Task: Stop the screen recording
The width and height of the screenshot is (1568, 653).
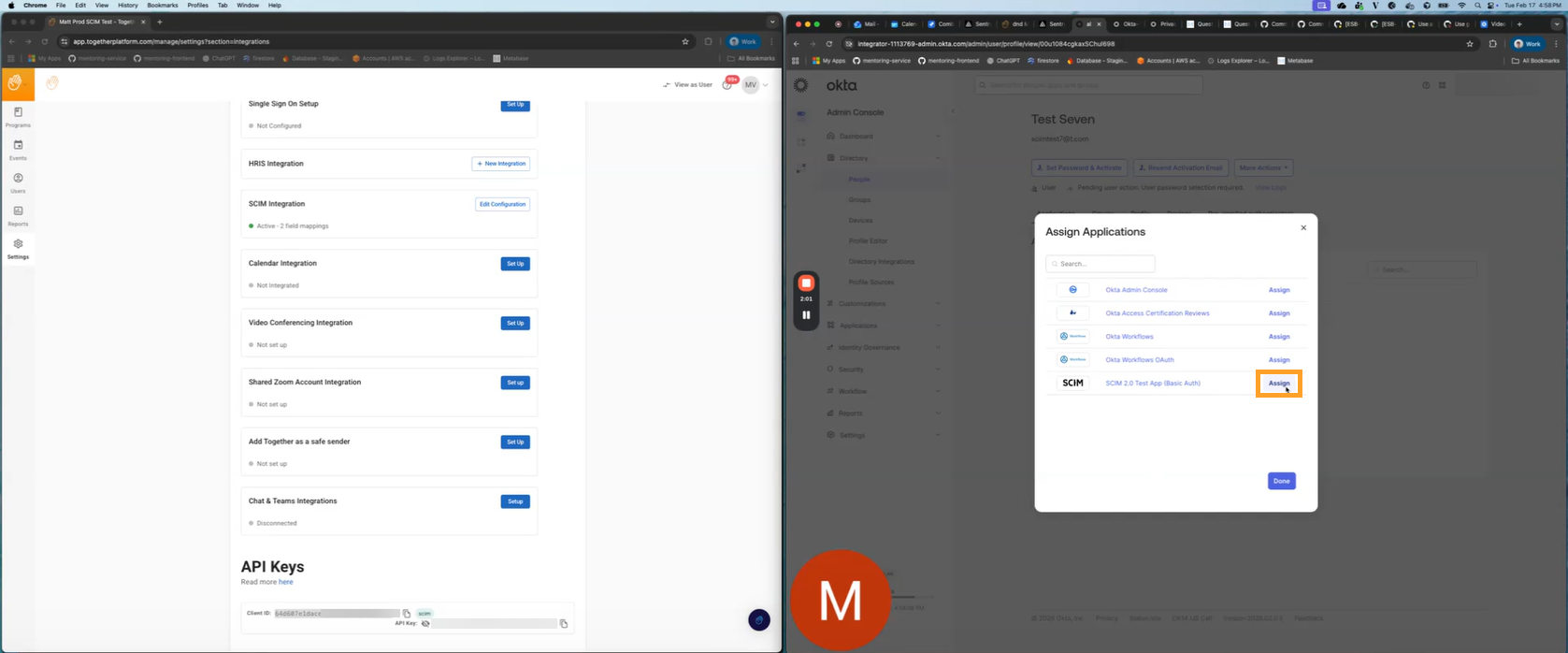Action: coord(806,283)
